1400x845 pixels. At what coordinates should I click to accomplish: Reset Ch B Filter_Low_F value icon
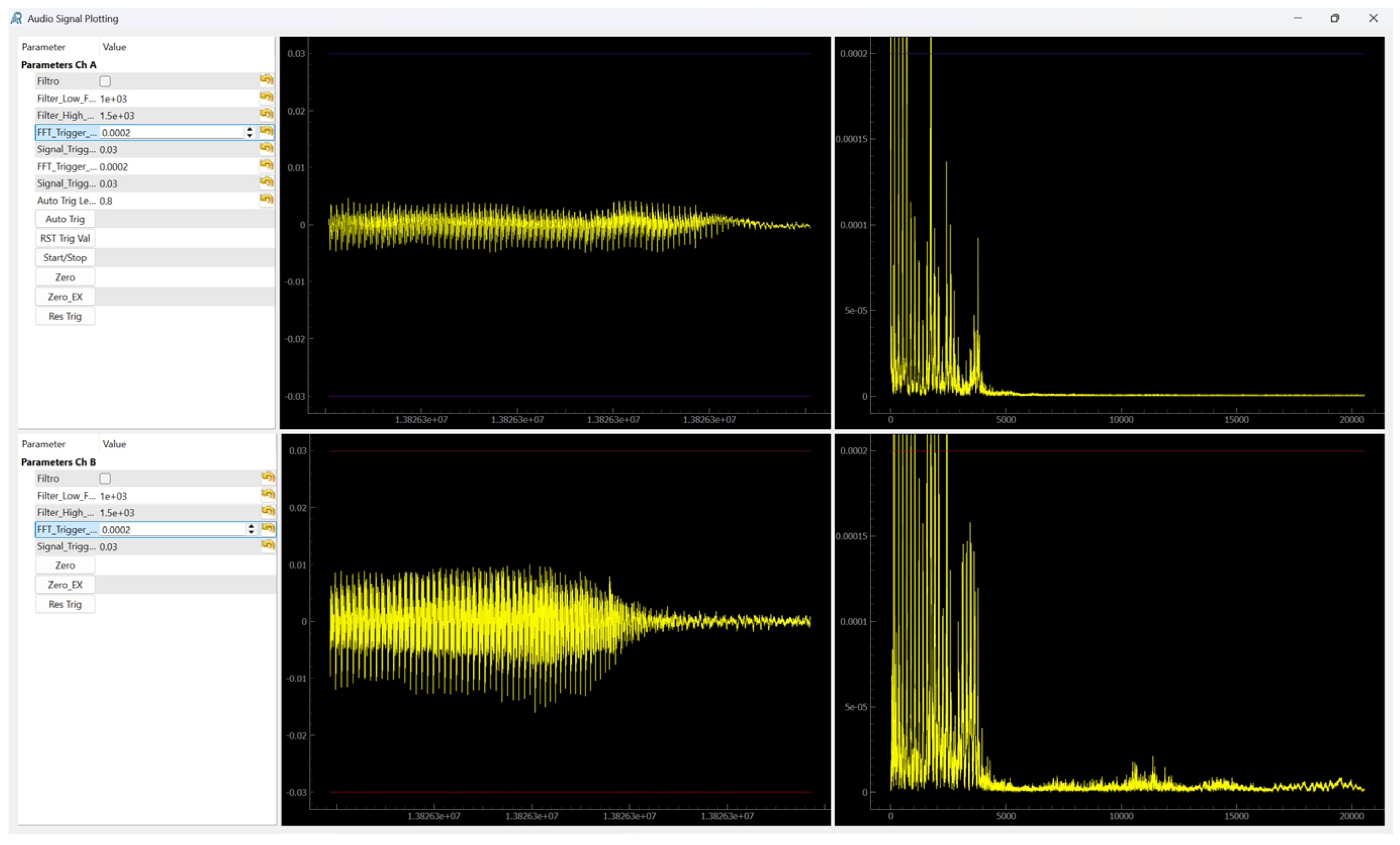coord(267,495)
